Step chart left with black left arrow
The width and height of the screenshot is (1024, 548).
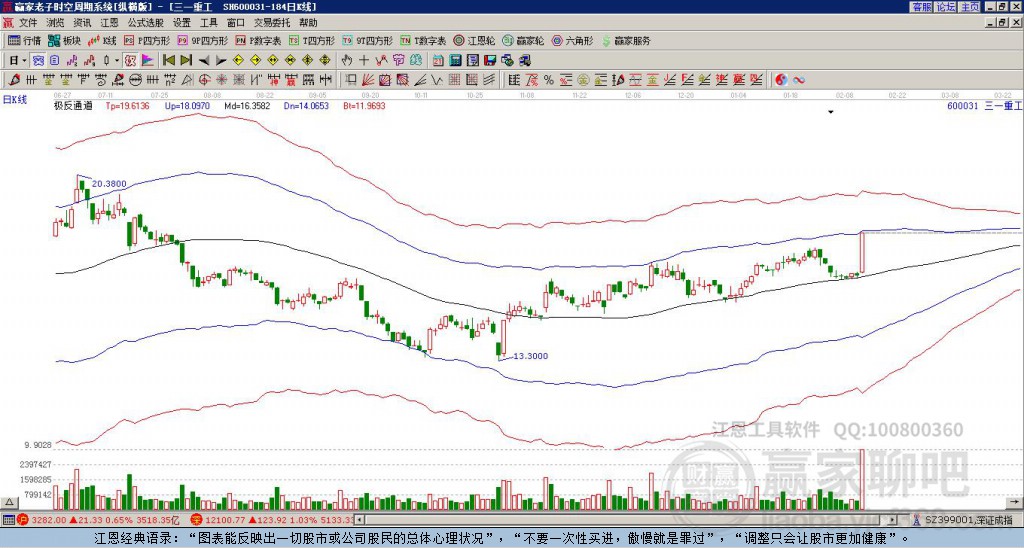203,60
